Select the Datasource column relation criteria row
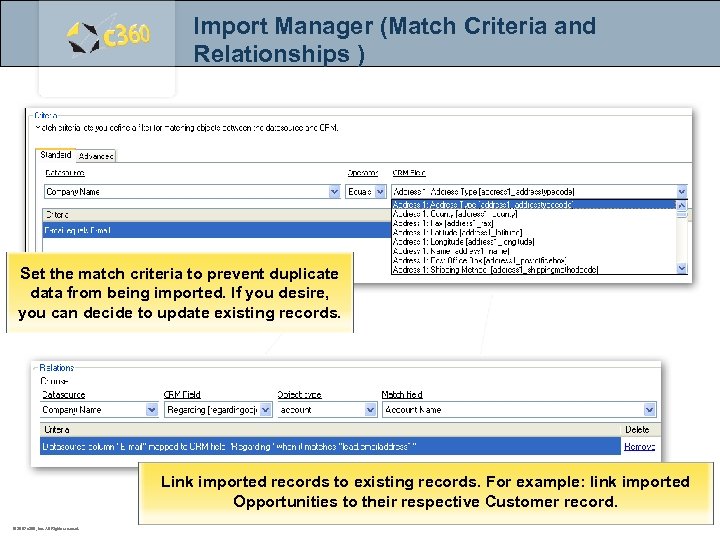Viewport: 720px width, 540px height. pos(330,446)
